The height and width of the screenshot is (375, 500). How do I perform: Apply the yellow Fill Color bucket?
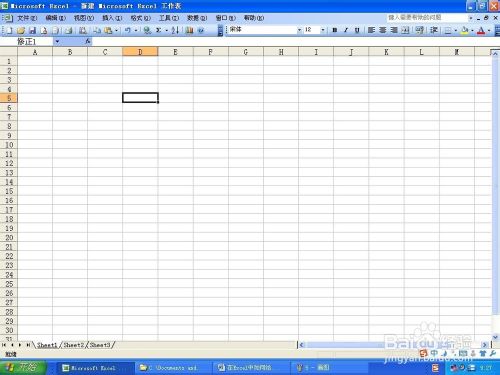point(465,31)
